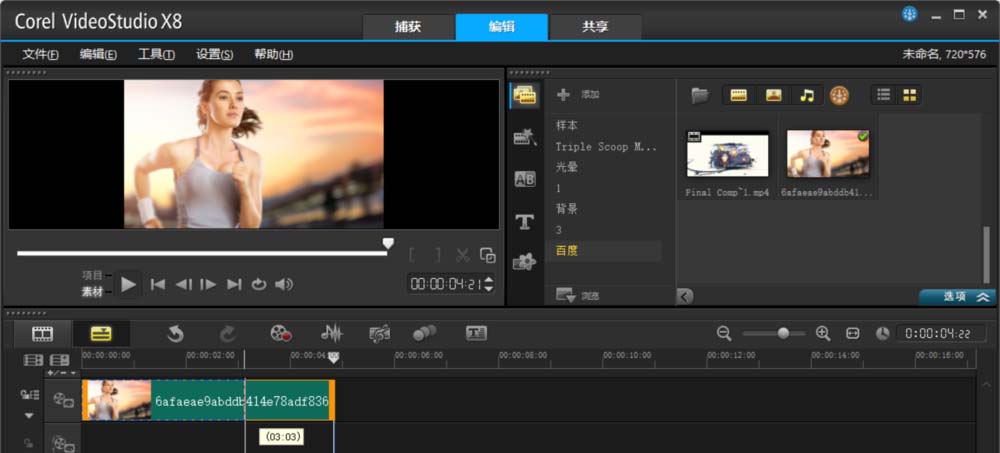Open the 编辑 menu in menu bar
Screen dimensions: 1000x453
98,55
